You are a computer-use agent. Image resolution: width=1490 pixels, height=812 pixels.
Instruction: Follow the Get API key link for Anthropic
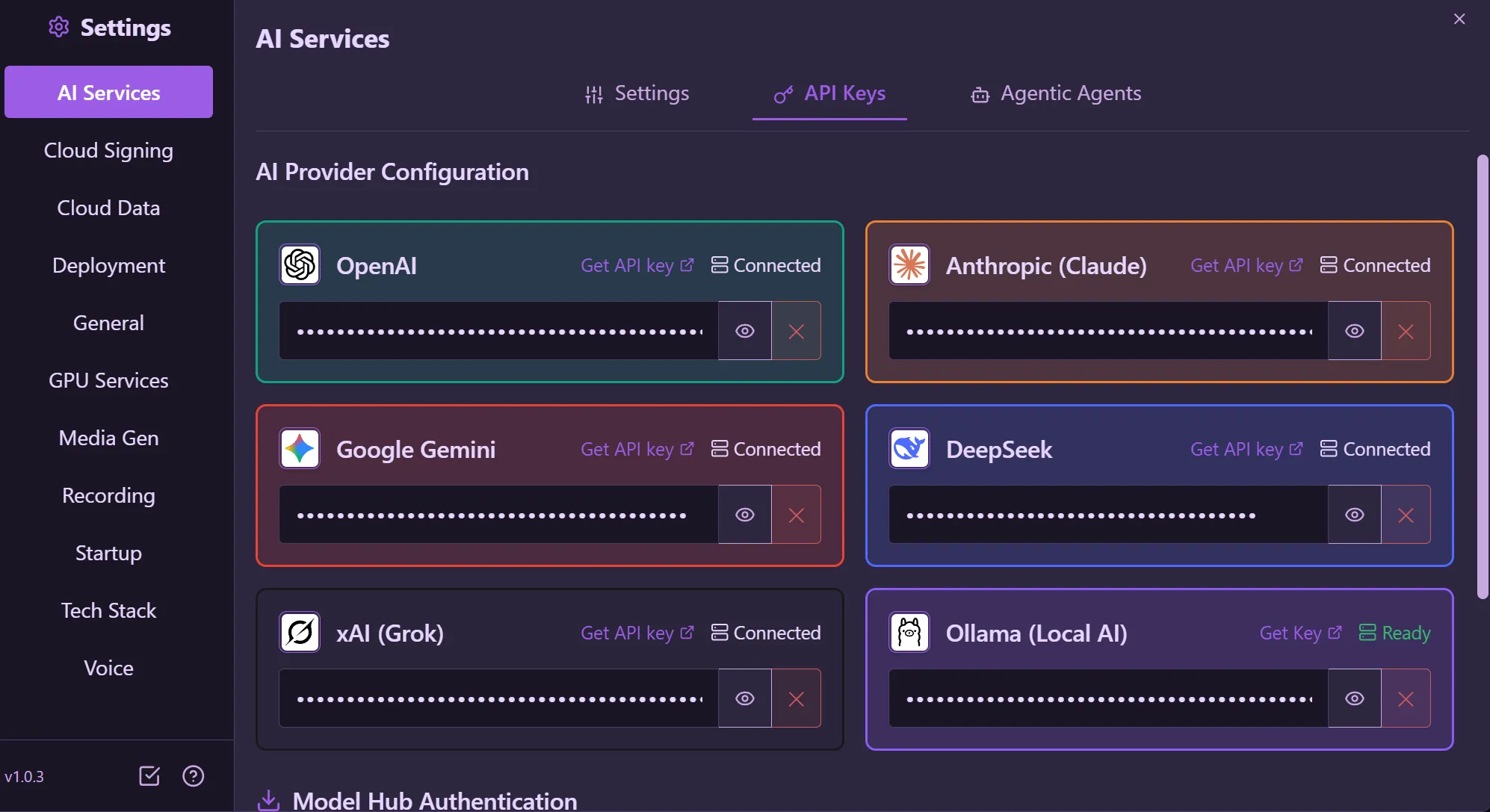[x=1247, y=265]
